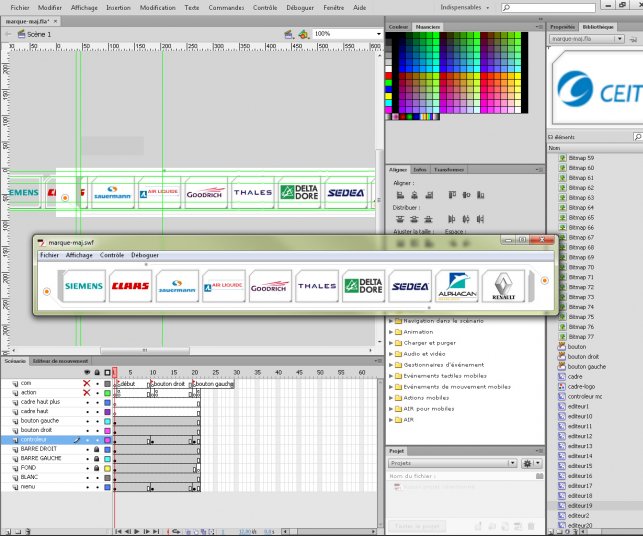
Task: Click the Bitmap 59 item icon
Action: [x=562, y=158]
